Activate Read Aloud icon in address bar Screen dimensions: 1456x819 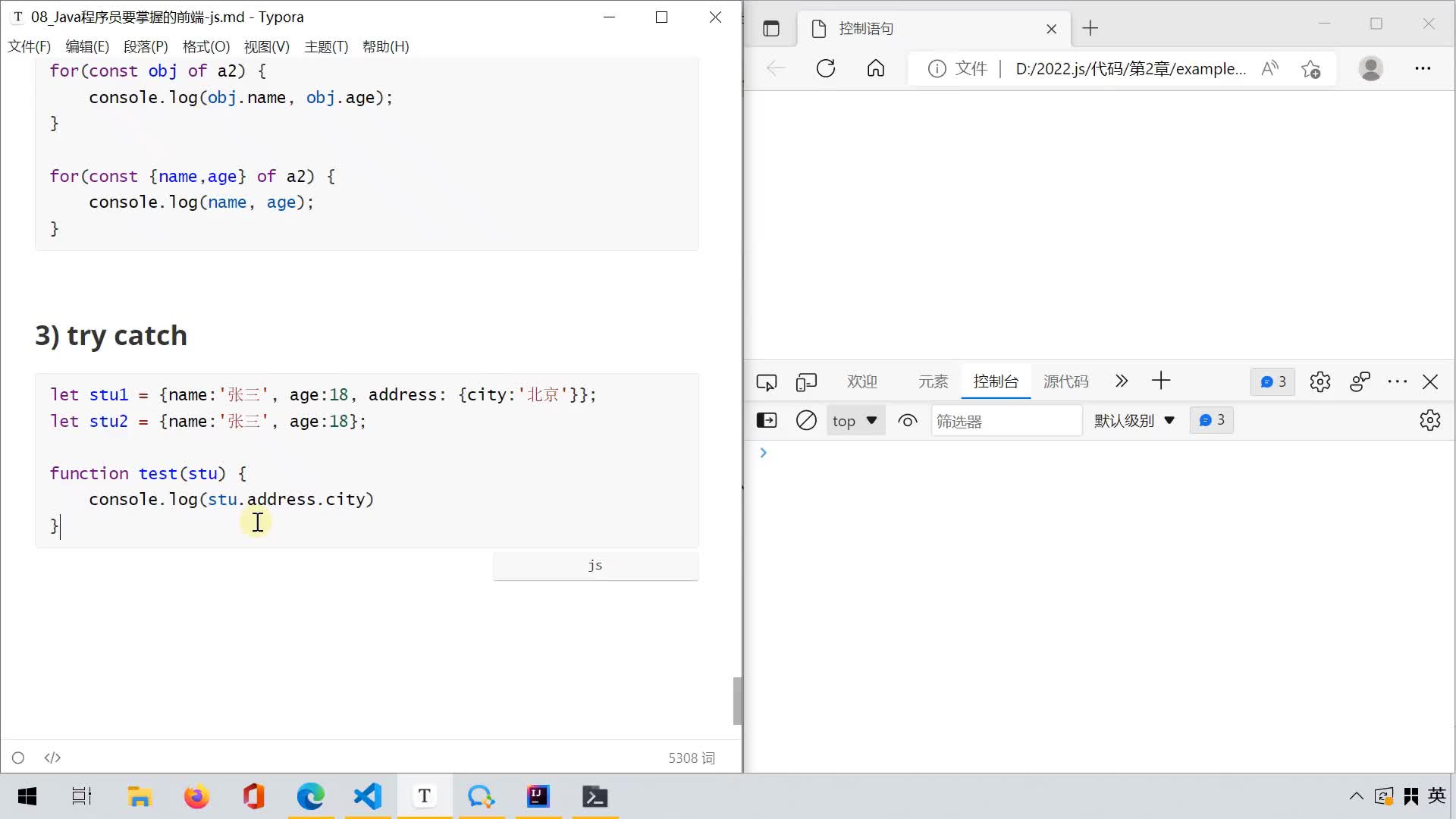(x=1270, y=69)
